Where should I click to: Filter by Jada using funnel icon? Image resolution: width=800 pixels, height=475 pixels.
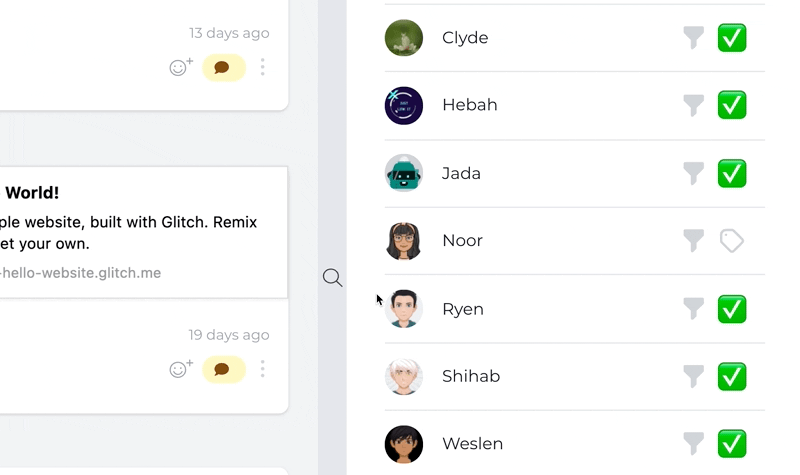point(693,173)
